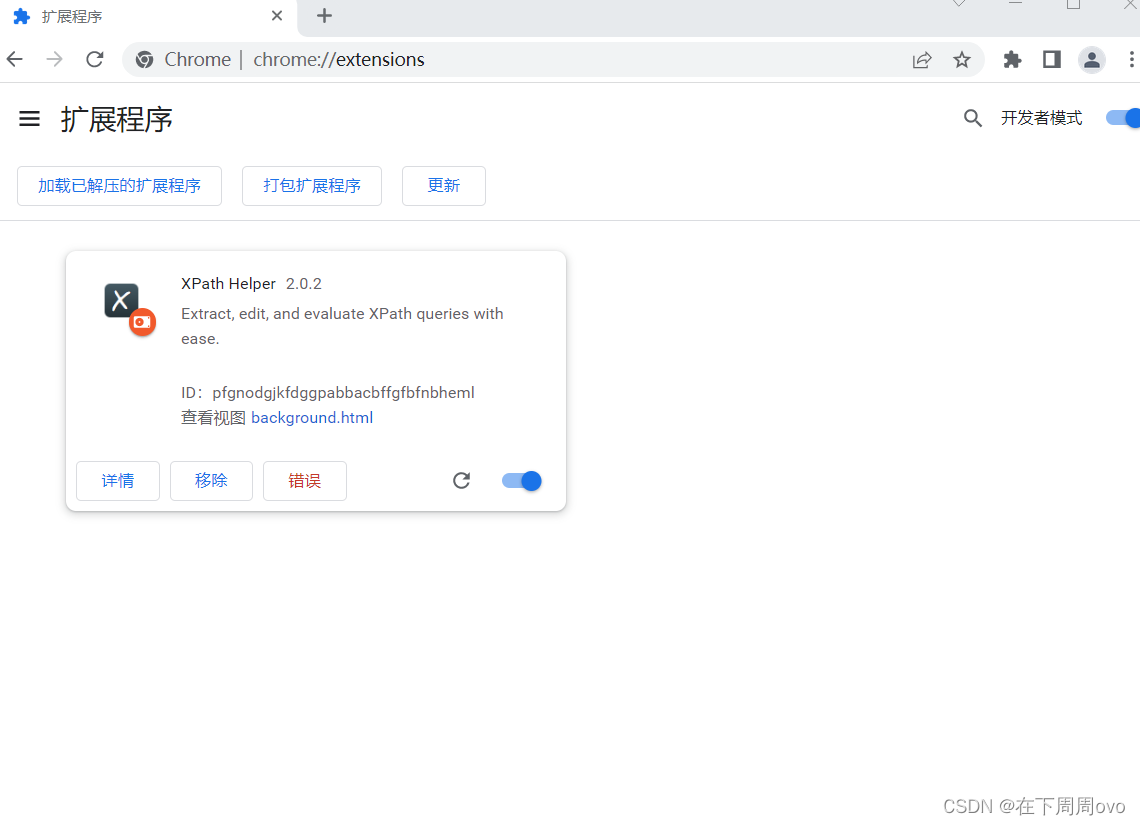Open the extensions page hamburger menu
1140x825 pixels.
click(29, 118)
